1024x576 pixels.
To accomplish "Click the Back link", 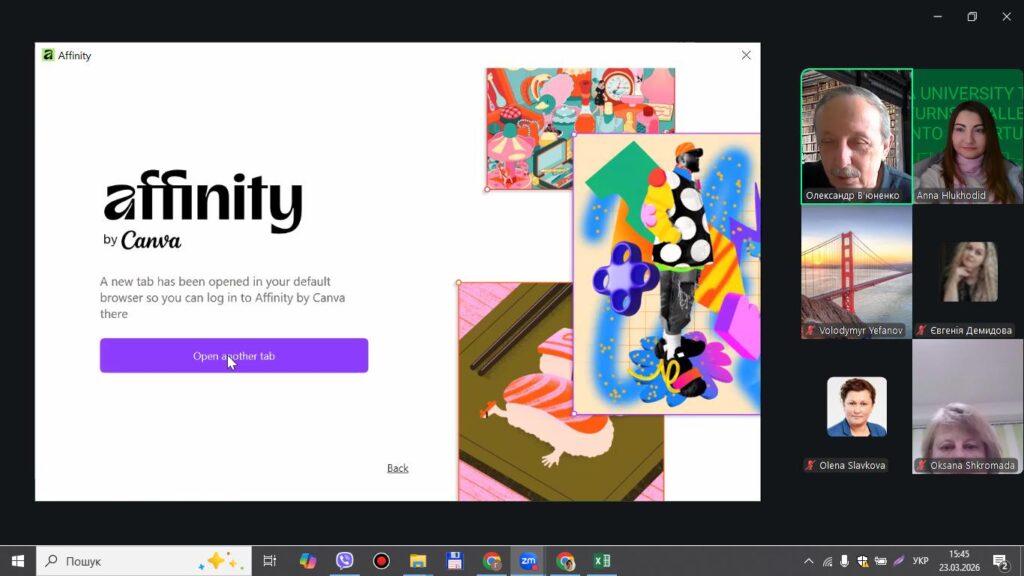I will pyautogui.click(x=397, y=468).
